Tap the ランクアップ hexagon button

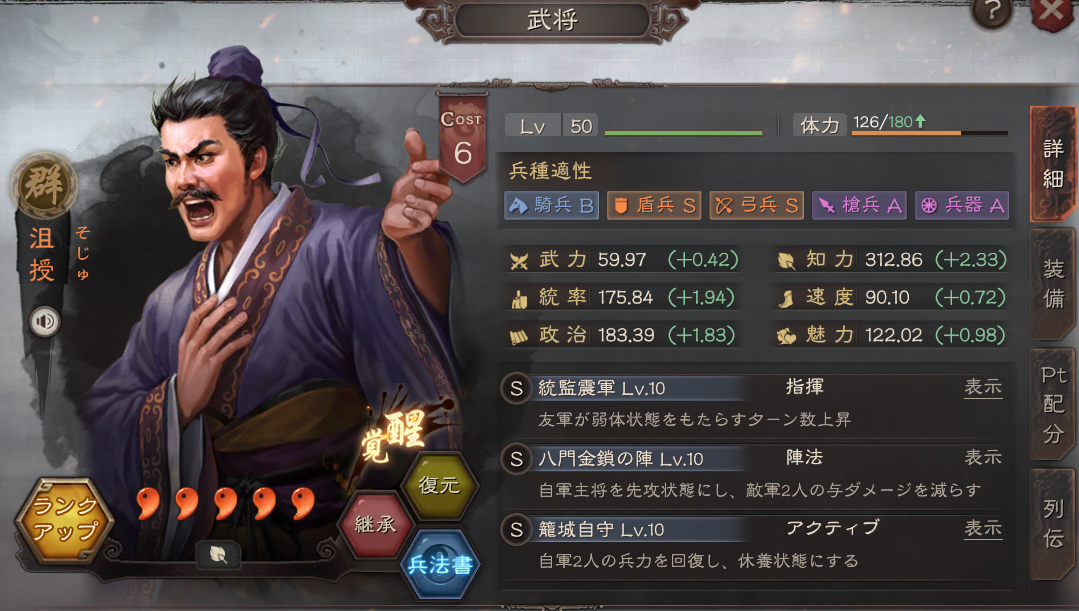pos(65,519)
